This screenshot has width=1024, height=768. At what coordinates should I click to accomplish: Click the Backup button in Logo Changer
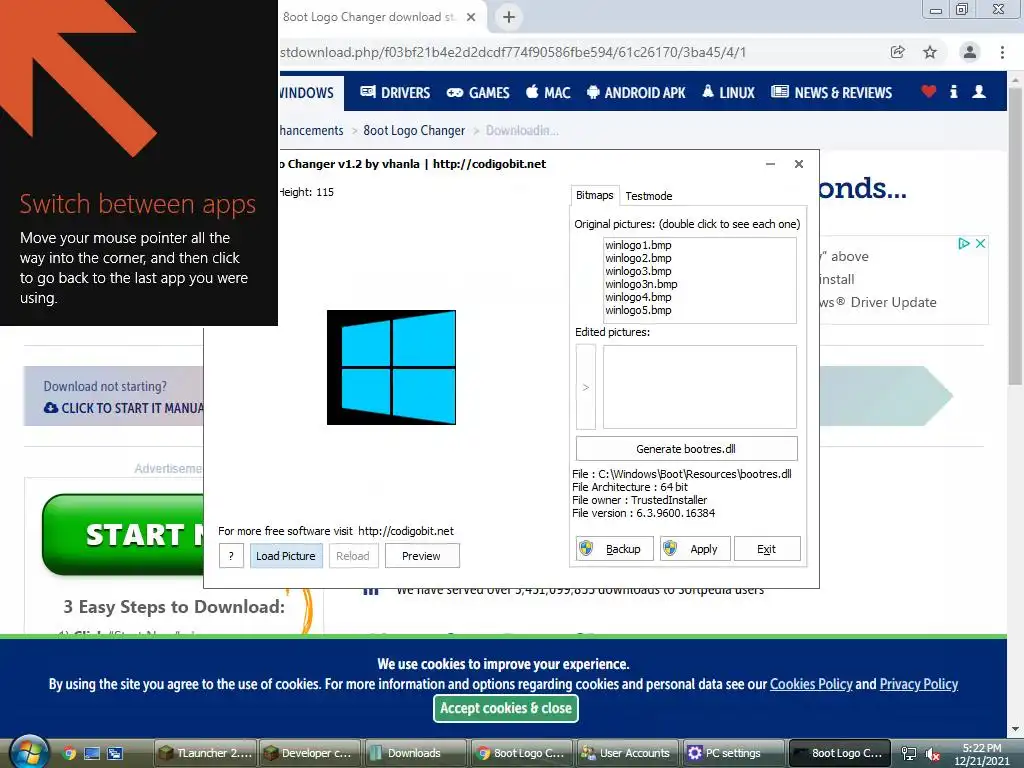(x=614, y=549)
